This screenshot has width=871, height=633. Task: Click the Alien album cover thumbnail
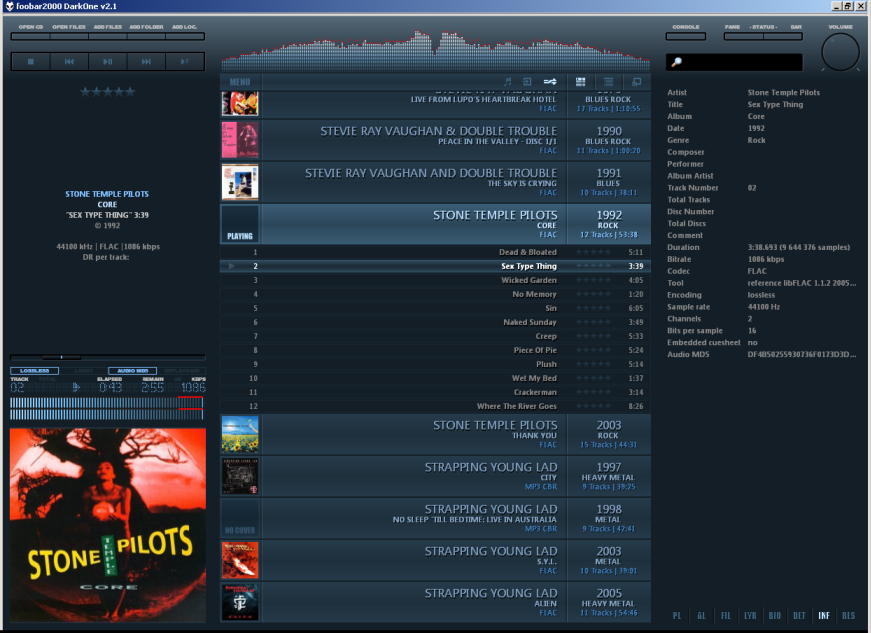pos(240,602)
